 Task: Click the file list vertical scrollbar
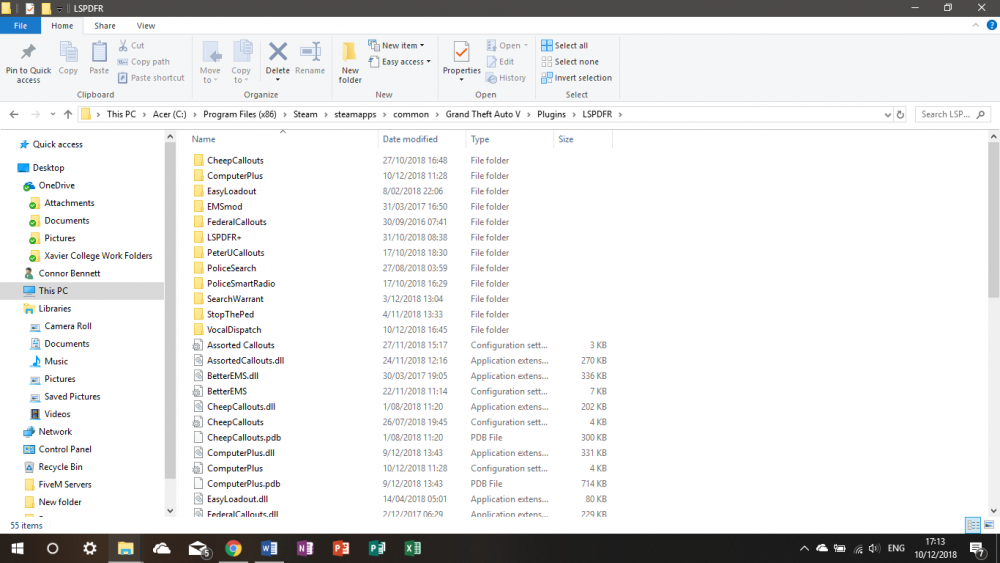(993, 220)
